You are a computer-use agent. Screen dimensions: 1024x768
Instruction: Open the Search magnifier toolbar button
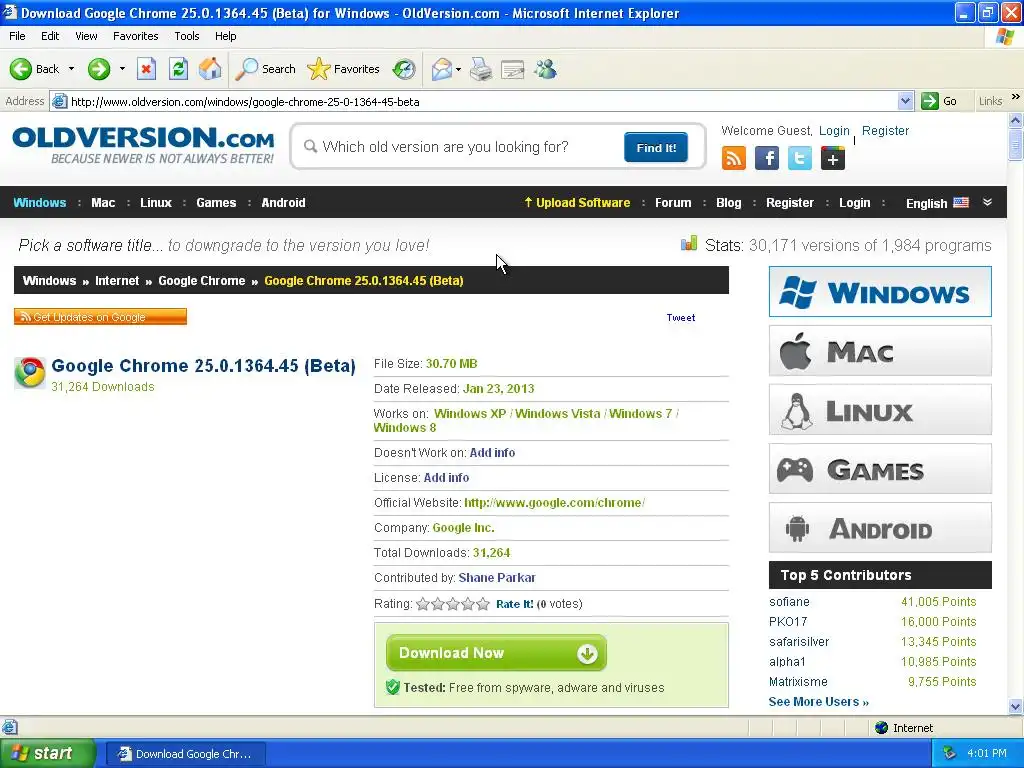tap(265, 69)
